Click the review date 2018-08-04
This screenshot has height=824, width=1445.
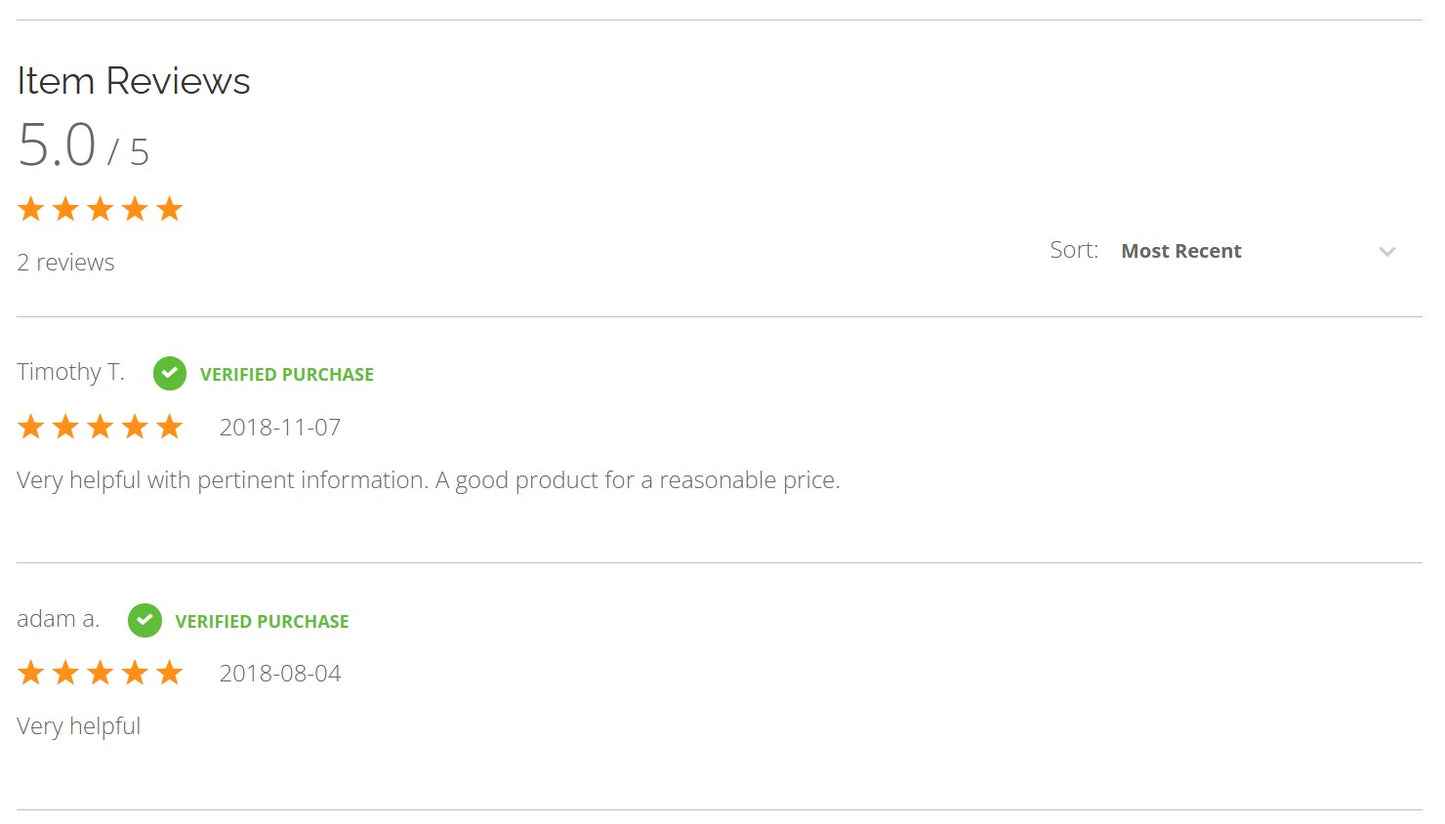280,674
